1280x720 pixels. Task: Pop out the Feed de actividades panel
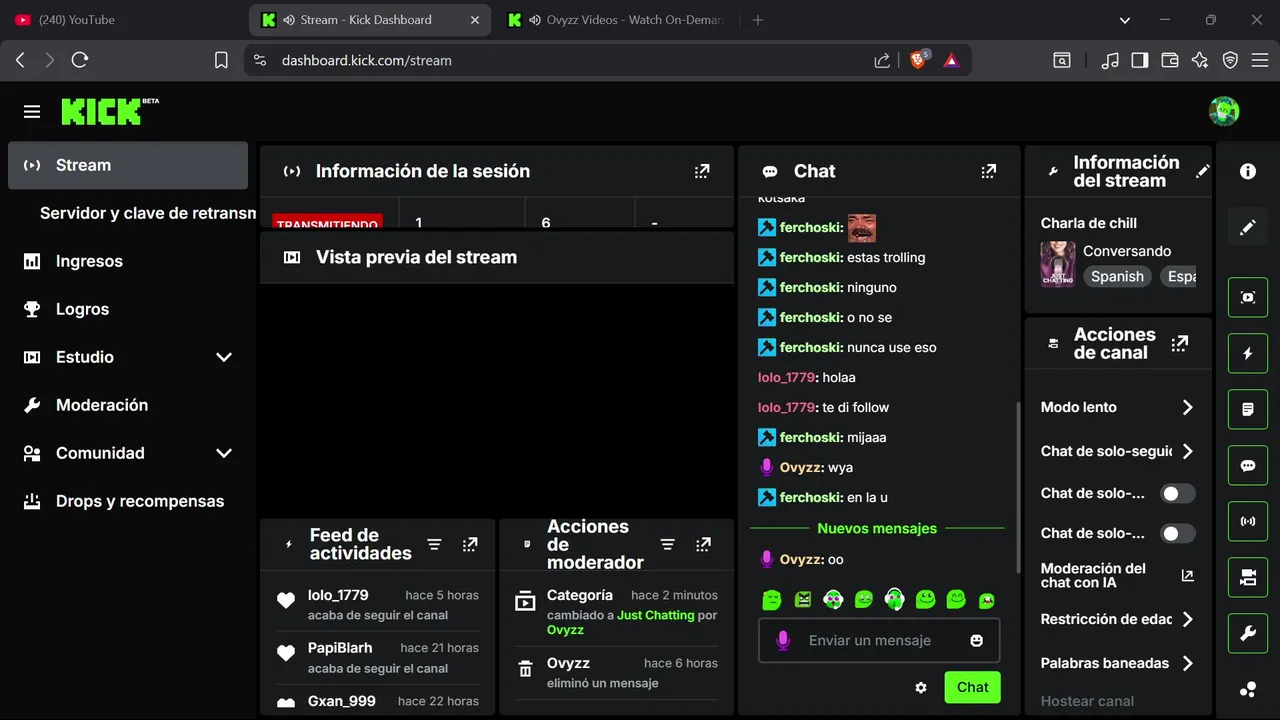pos(470,544)
